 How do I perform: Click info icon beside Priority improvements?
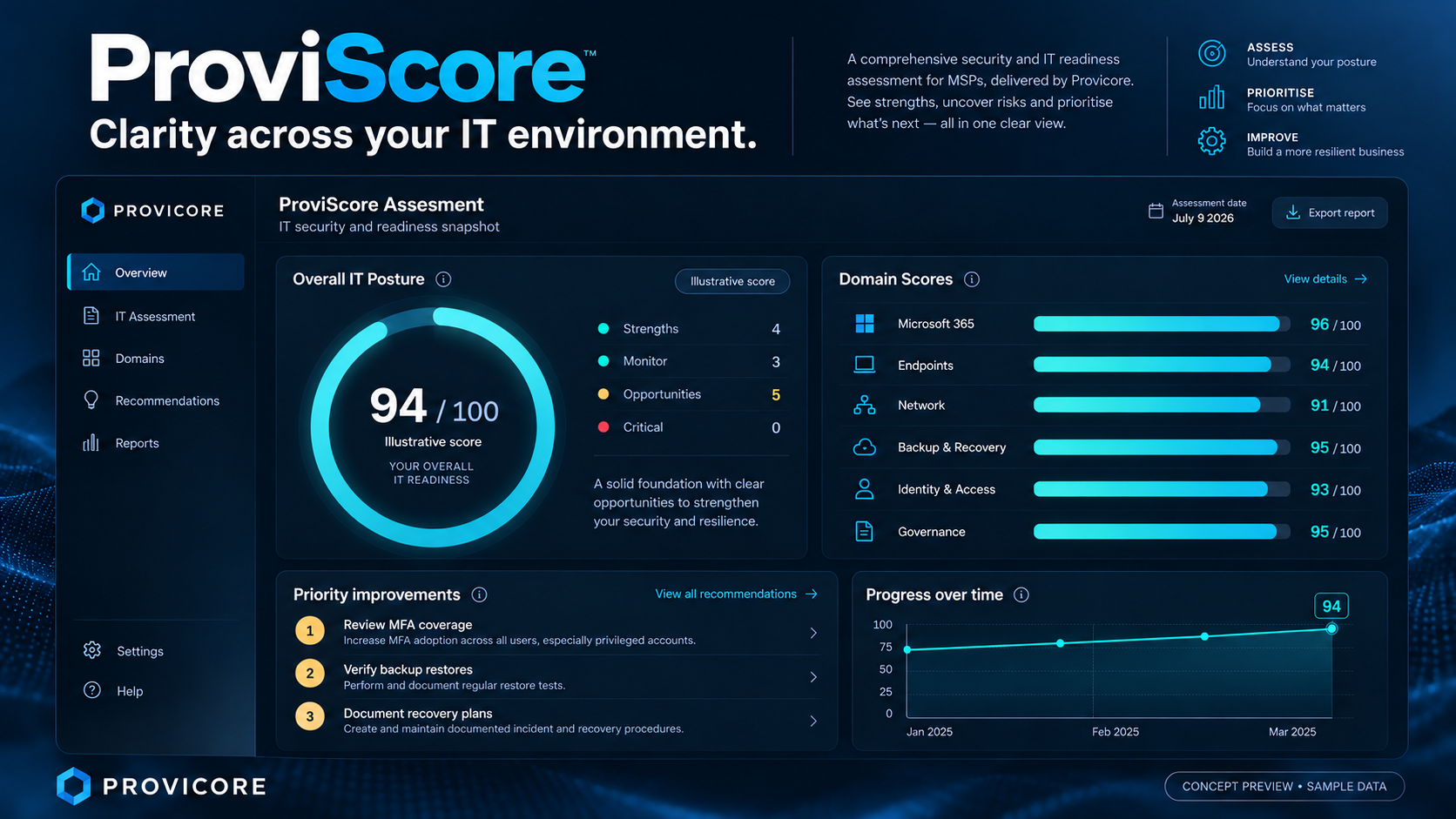coord(479,594)
